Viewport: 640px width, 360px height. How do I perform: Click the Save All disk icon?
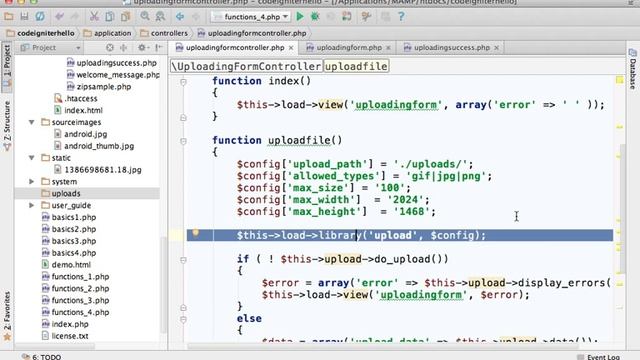coord(24,16)
